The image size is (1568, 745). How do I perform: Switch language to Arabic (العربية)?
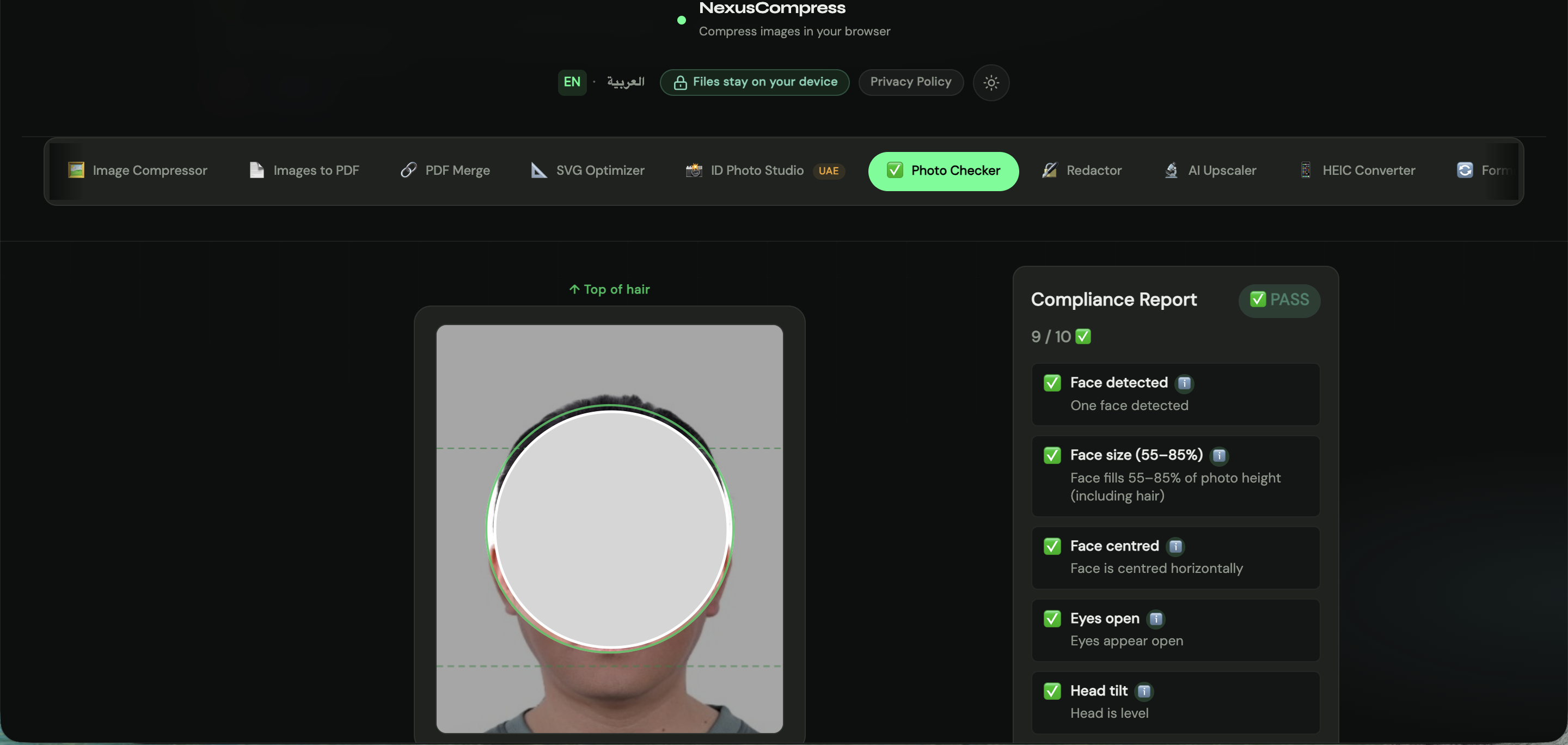click(x=625, y=82)
